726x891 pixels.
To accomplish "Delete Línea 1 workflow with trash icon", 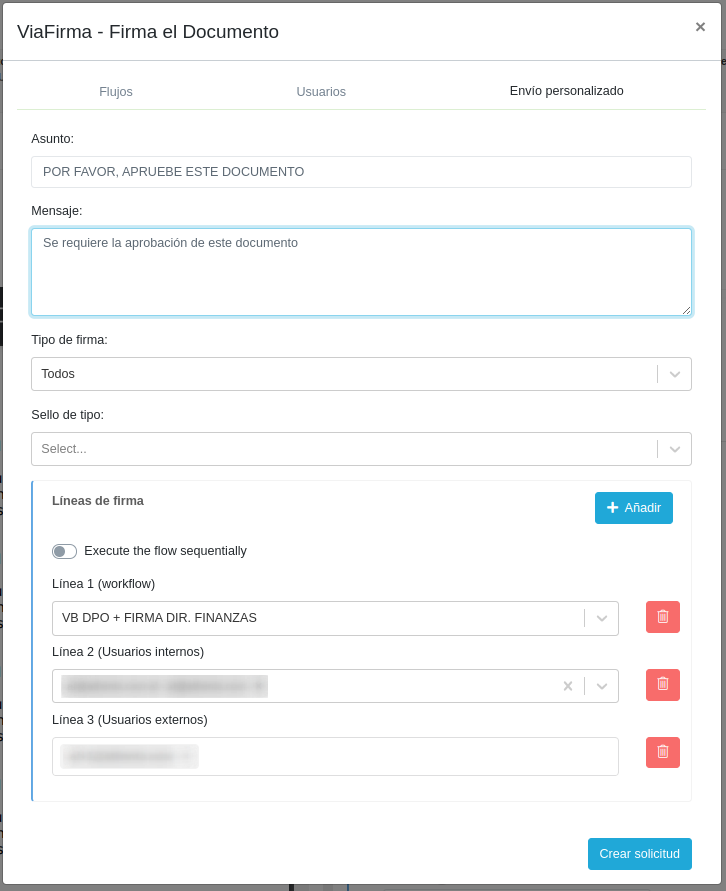I will tap(662, 617).
